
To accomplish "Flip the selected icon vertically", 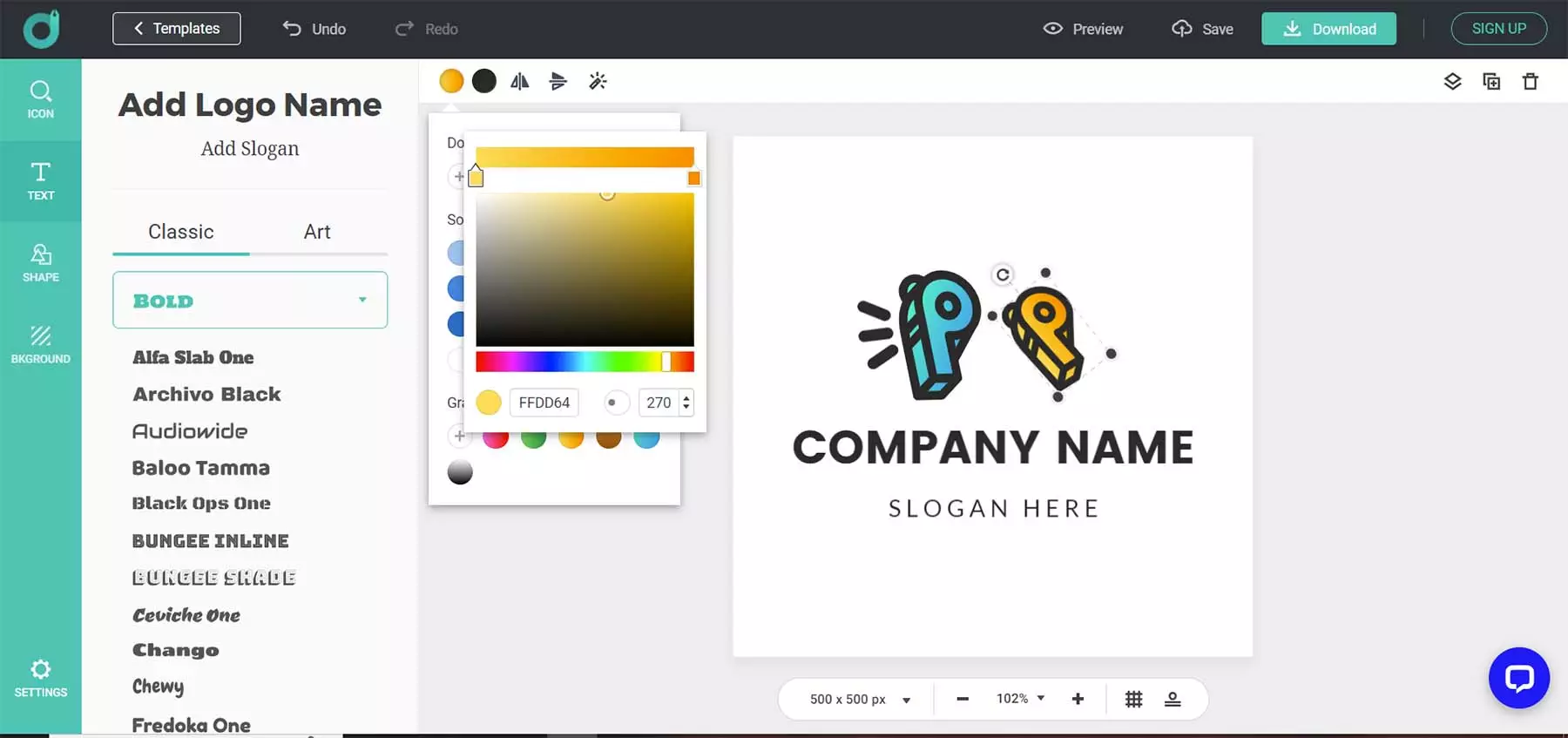I will click(558, 82).
